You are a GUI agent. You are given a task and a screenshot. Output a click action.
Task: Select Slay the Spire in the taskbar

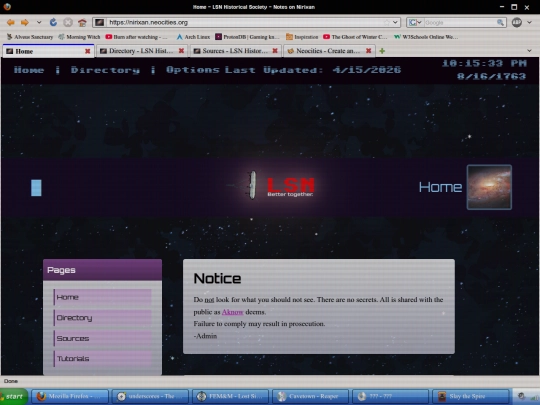pos(470,396)
